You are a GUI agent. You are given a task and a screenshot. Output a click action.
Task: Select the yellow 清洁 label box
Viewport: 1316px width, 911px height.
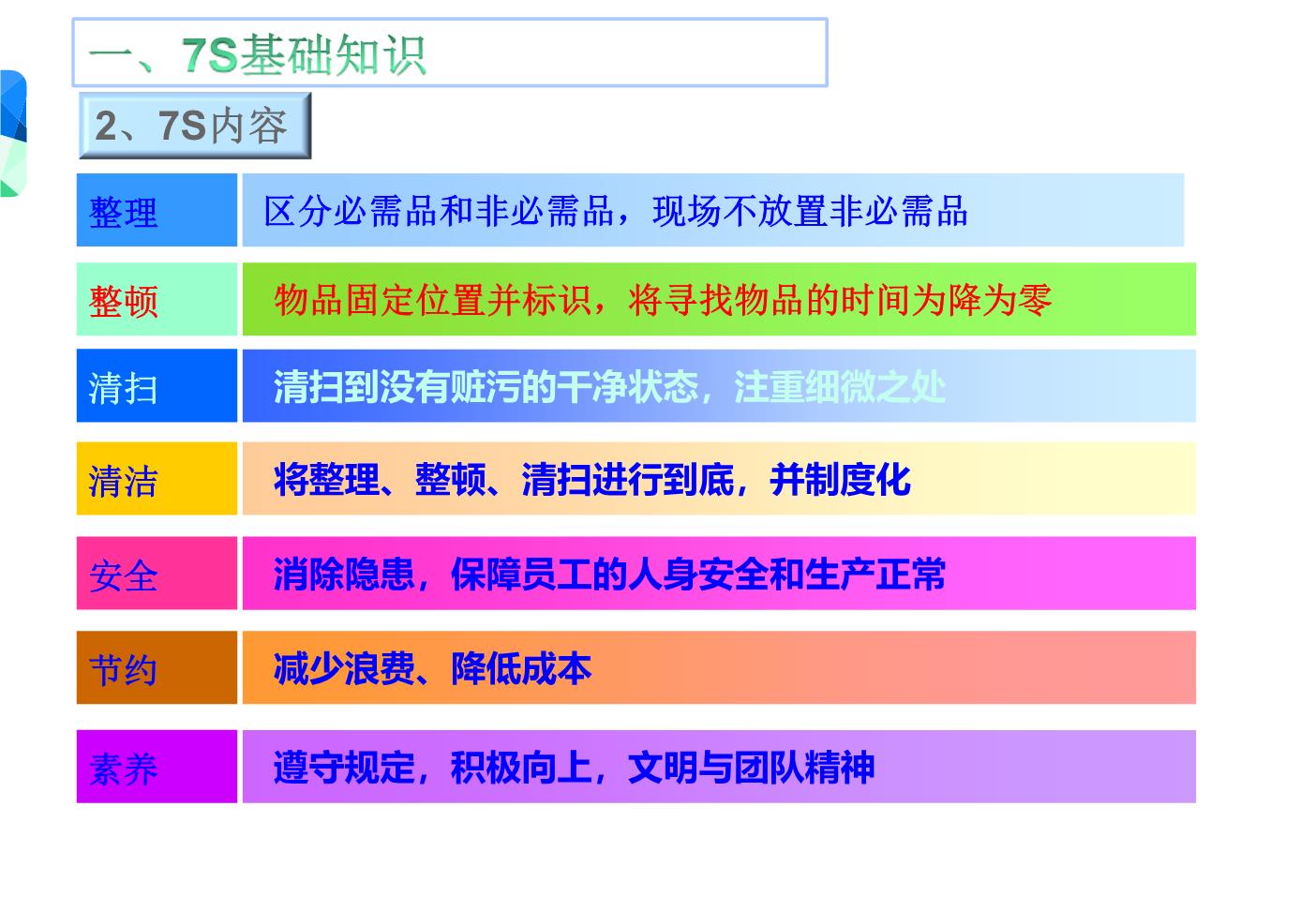157,479
